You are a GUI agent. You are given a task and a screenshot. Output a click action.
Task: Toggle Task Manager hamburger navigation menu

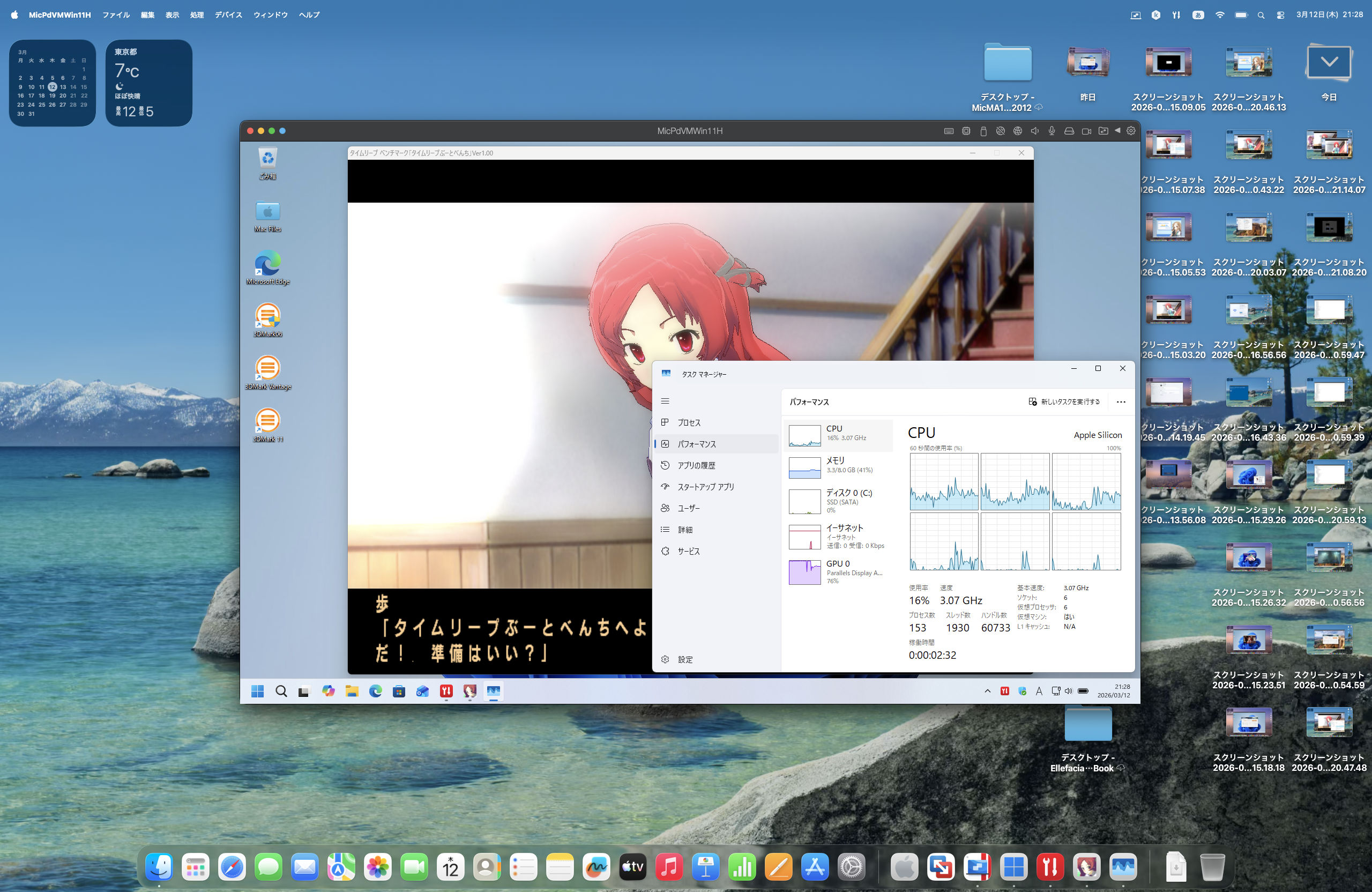665,401
